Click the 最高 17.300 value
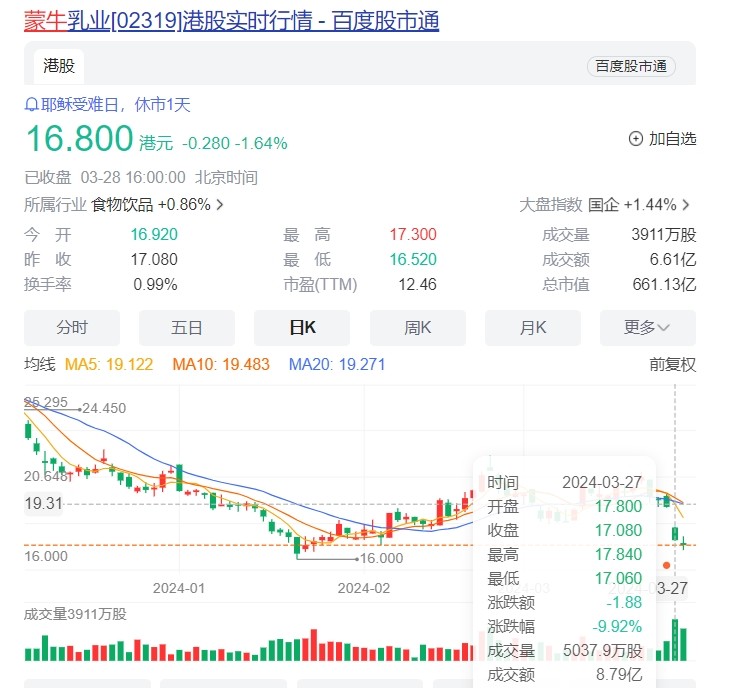Image resolution: width=729 pixels, height=688 pixels. tap(413, 235)
